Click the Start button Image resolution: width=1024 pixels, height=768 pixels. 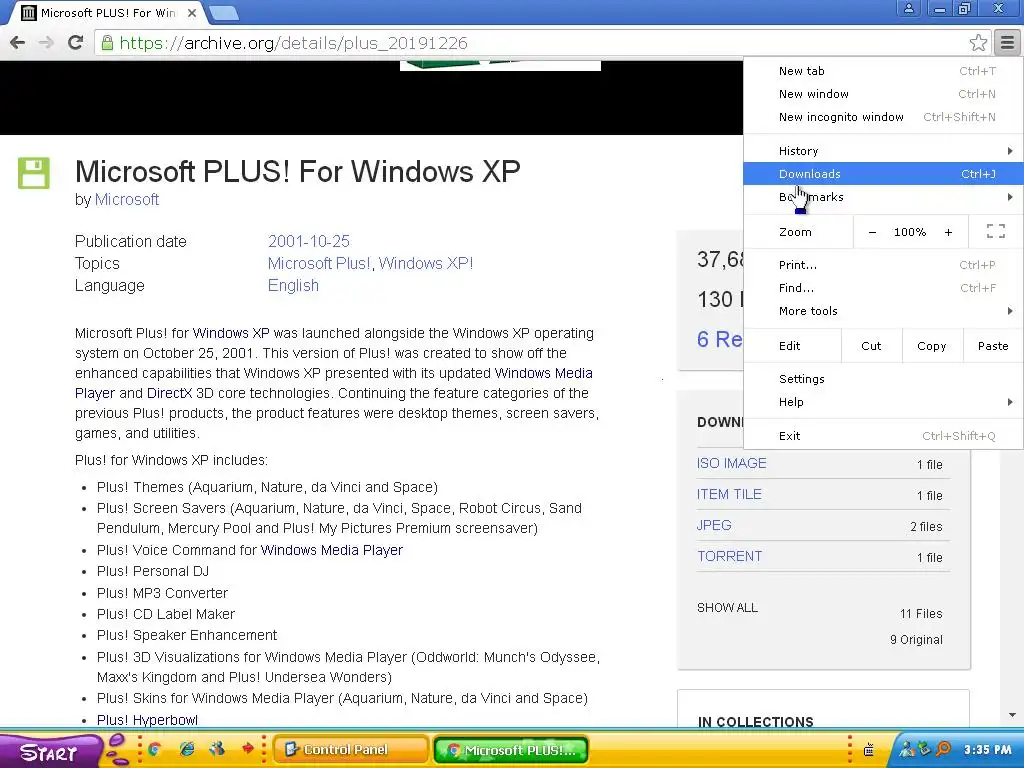click(49, 750)
